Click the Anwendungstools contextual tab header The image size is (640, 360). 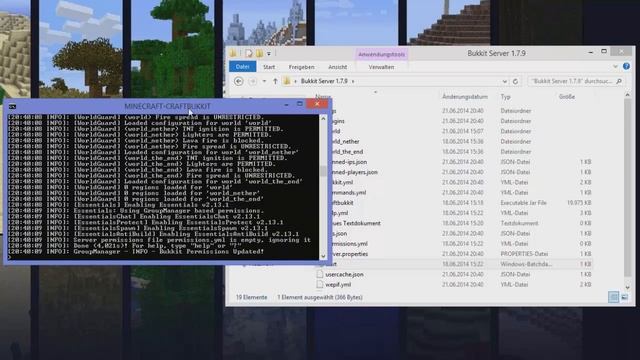[382, 54]
